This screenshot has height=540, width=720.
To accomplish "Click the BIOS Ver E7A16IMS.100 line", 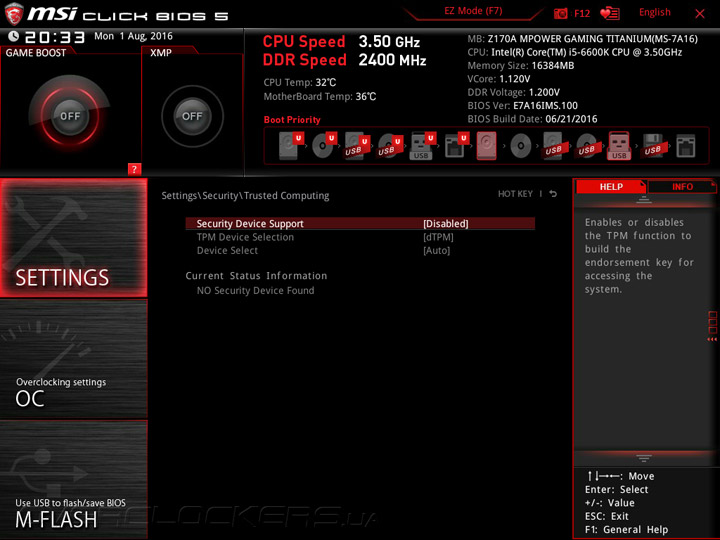I will pyautogui.click(x=523, y=106).
